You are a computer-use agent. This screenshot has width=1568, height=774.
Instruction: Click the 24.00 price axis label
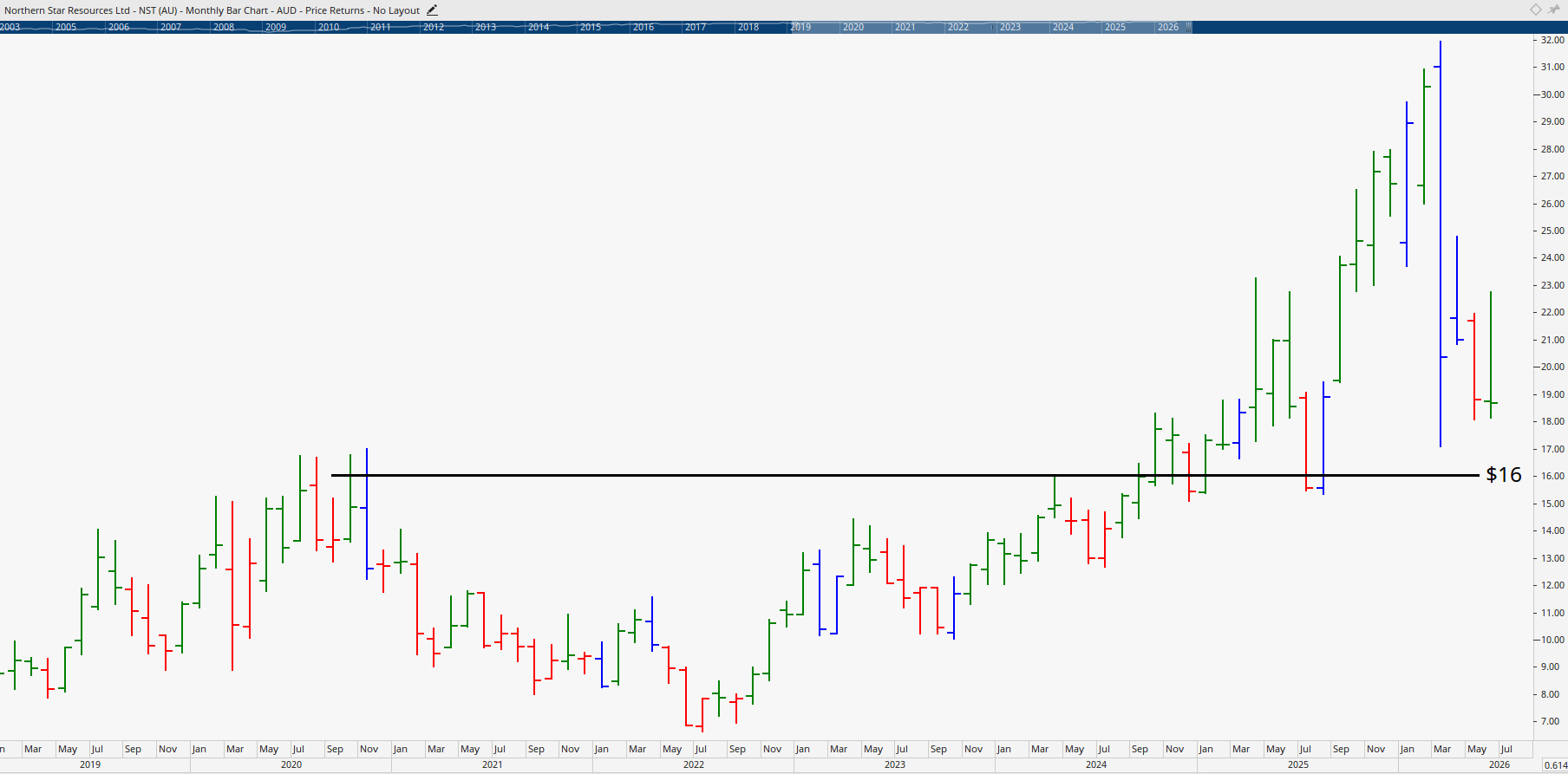point(1552,257)
